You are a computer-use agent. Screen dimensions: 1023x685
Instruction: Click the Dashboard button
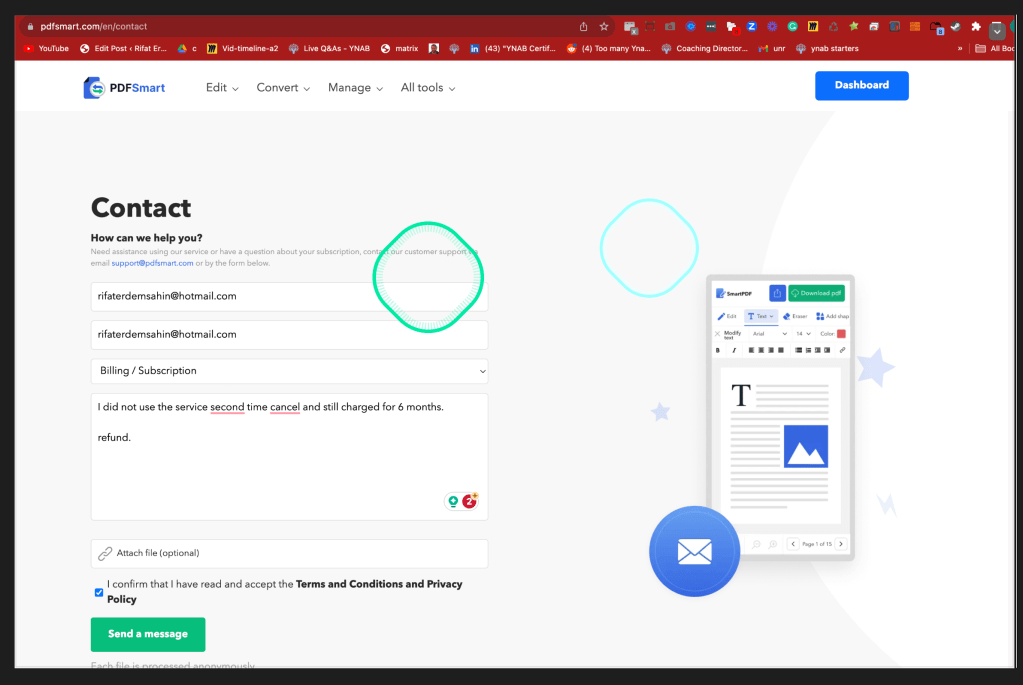click(862, 85)
